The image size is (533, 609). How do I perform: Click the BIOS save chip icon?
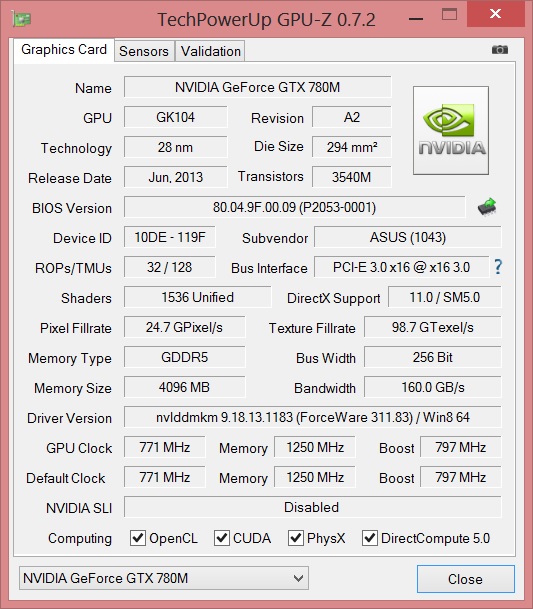(x=487, y=207)
